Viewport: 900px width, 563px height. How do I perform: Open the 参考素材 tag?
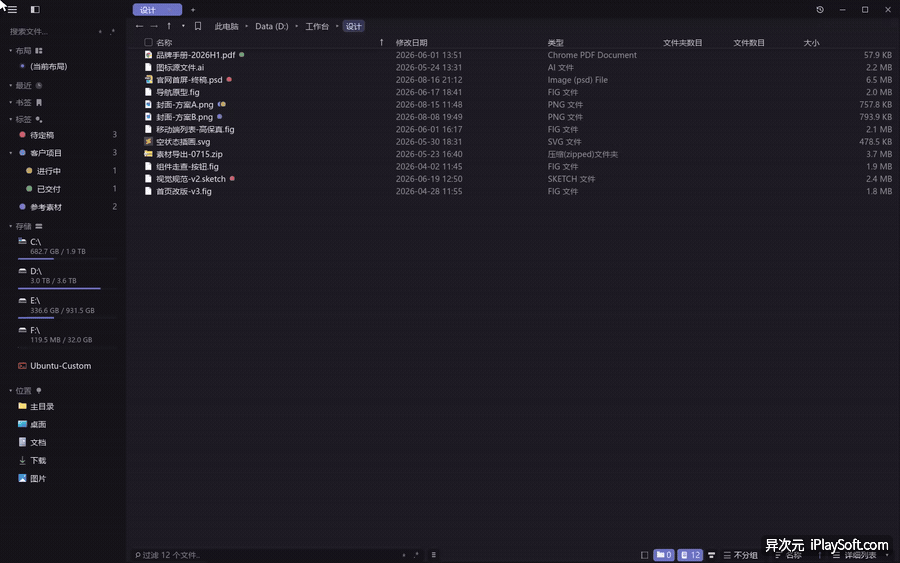(45, 207)
